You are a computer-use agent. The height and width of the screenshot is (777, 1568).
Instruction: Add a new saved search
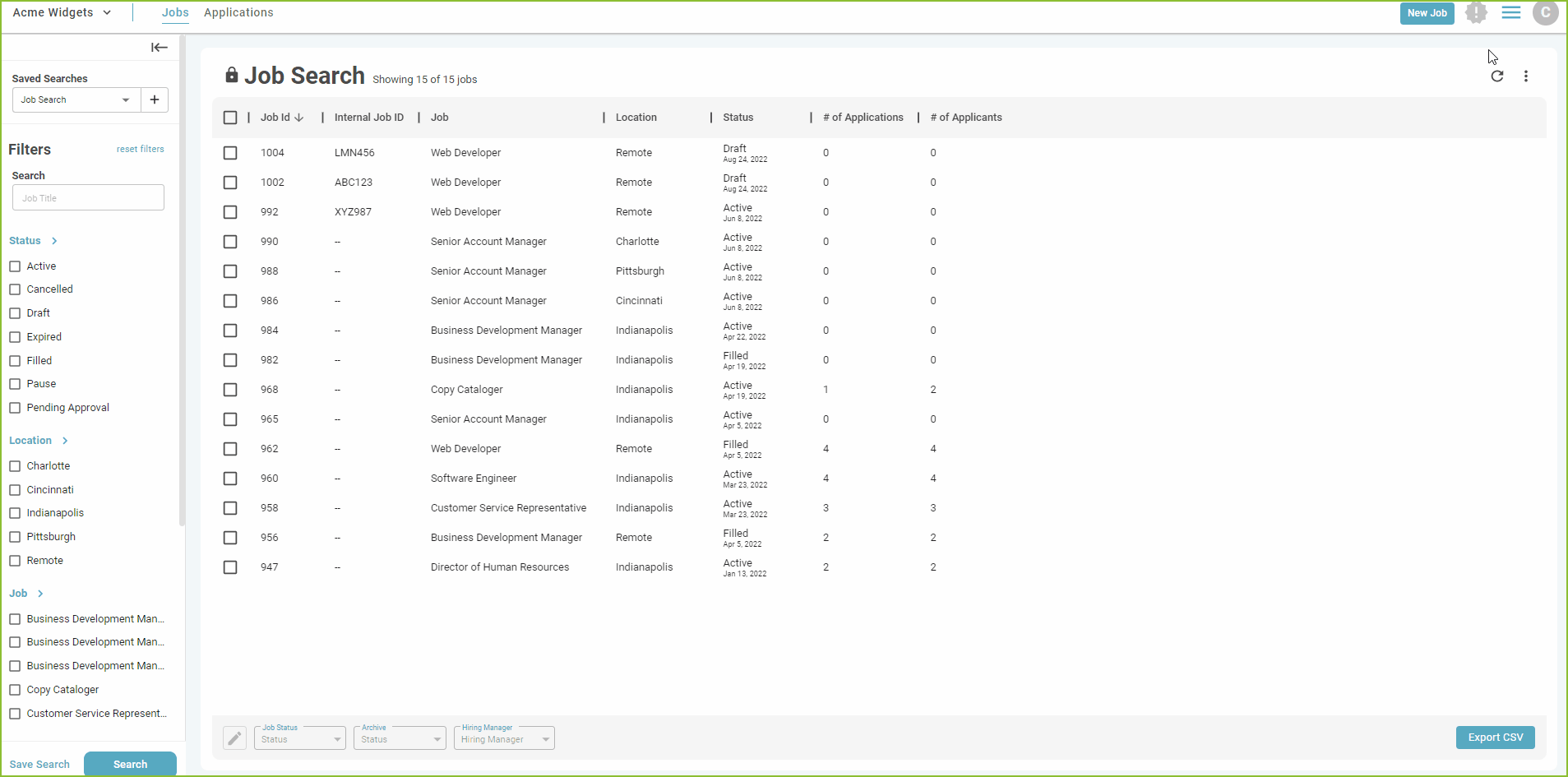point(155,99)
